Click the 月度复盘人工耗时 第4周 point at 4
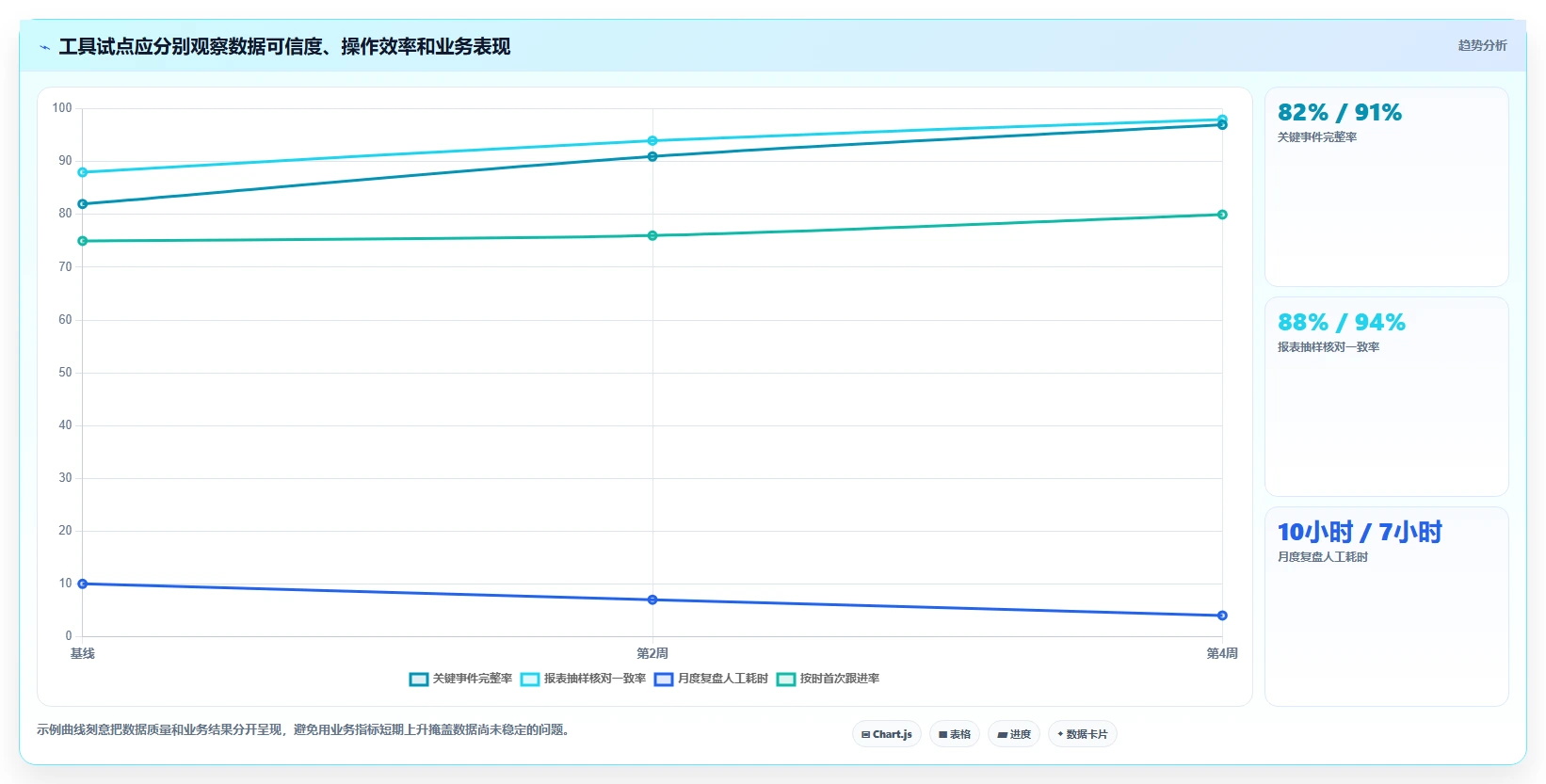The image size is (1546, 784). pyautogui.click(x=1222, y=616)
